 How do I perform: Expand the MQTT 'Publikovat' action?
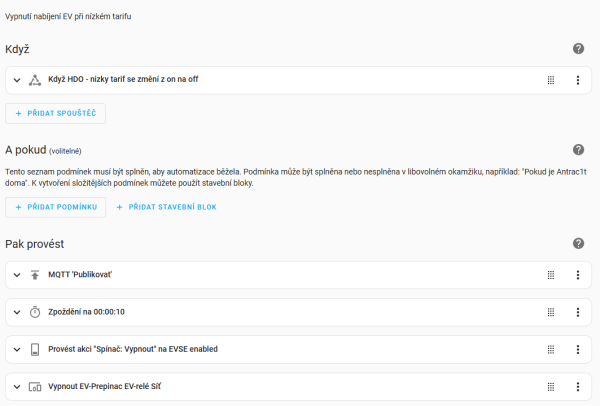point(17,275)
